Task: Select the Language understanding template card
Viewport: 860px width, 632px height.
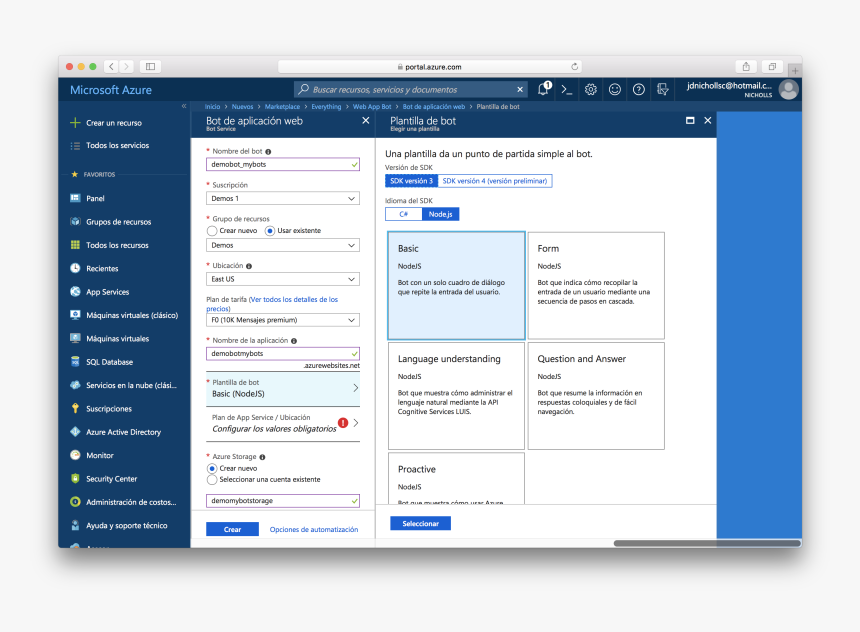Action: (x=456, y=396)
